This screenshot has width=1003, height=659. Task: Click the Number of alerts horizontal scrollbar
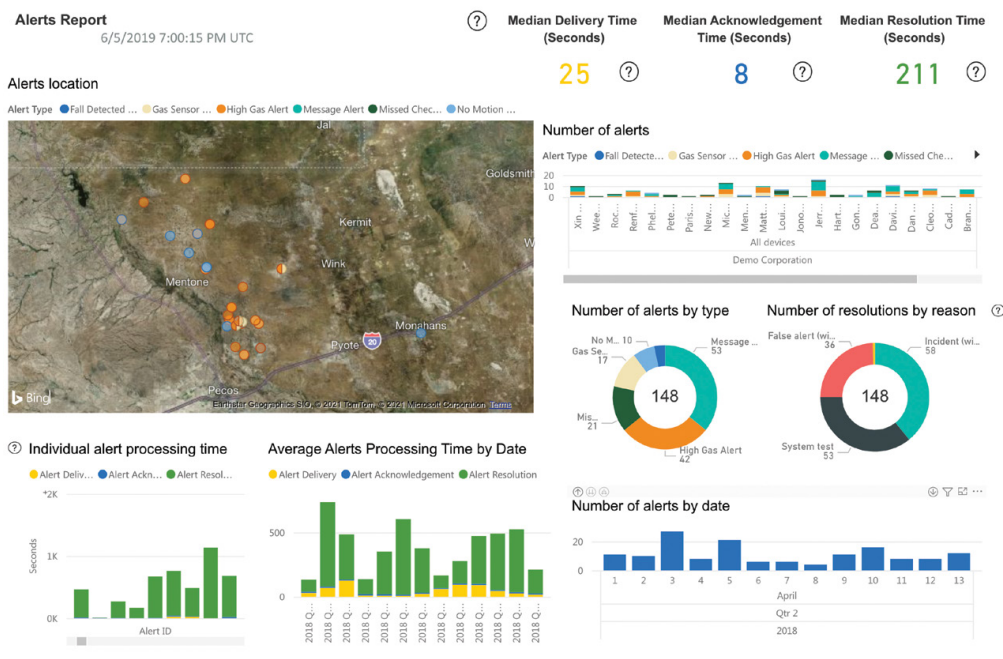point(740,279)
